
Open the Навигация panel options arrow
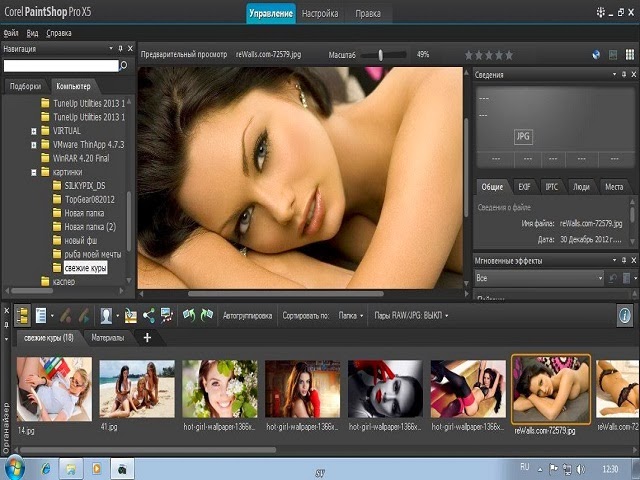(111, 48)
